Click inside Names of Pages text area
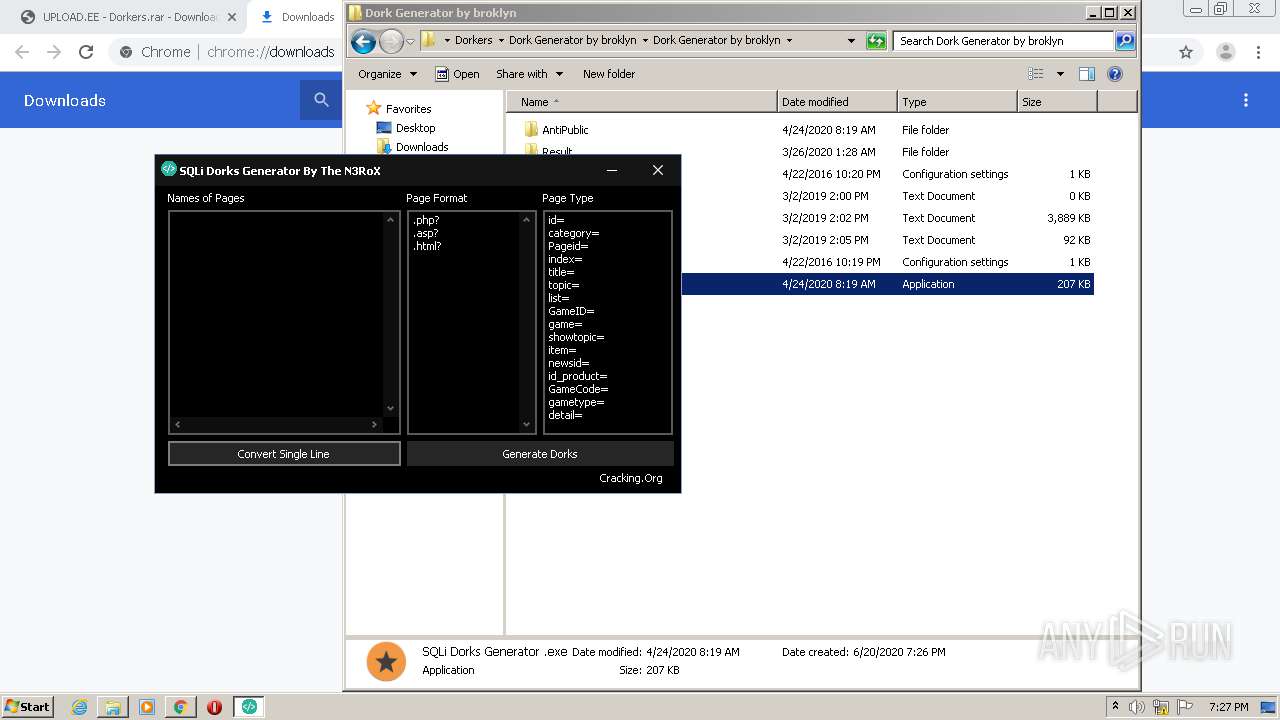Viewport: 1280px width, 720px height. click(277, 314)
